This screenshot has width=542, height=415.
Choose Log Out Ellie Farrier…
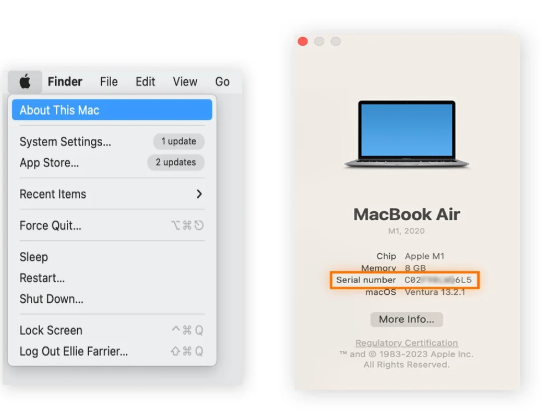click(x=112, y=351)
